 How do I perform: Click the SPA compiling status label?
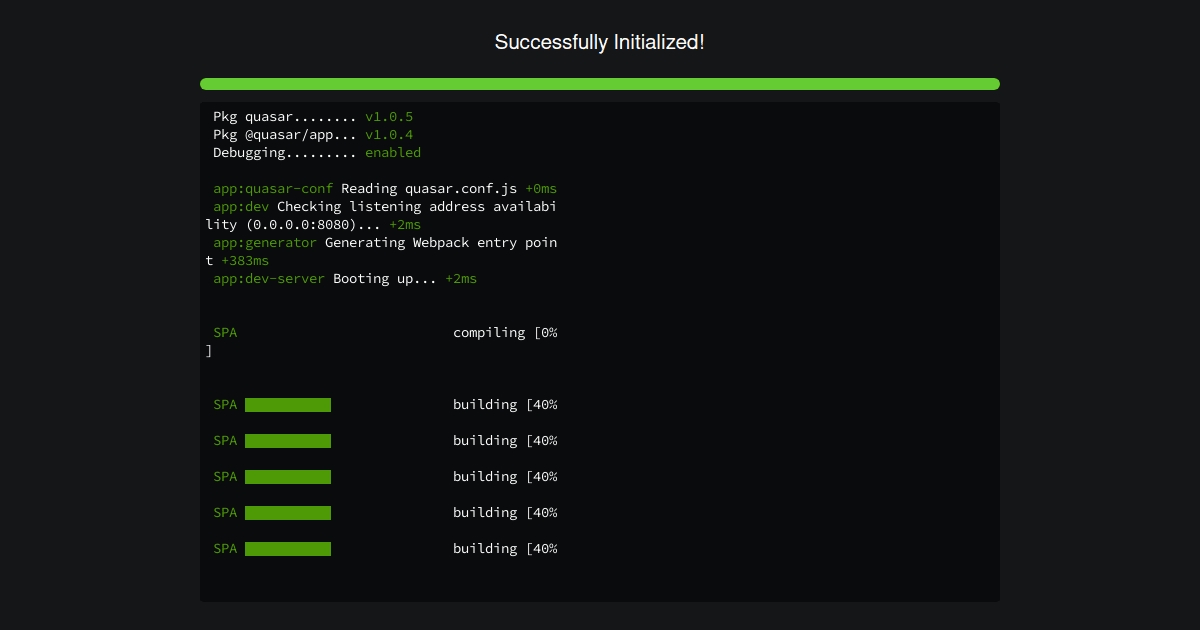tap(224, 332)
